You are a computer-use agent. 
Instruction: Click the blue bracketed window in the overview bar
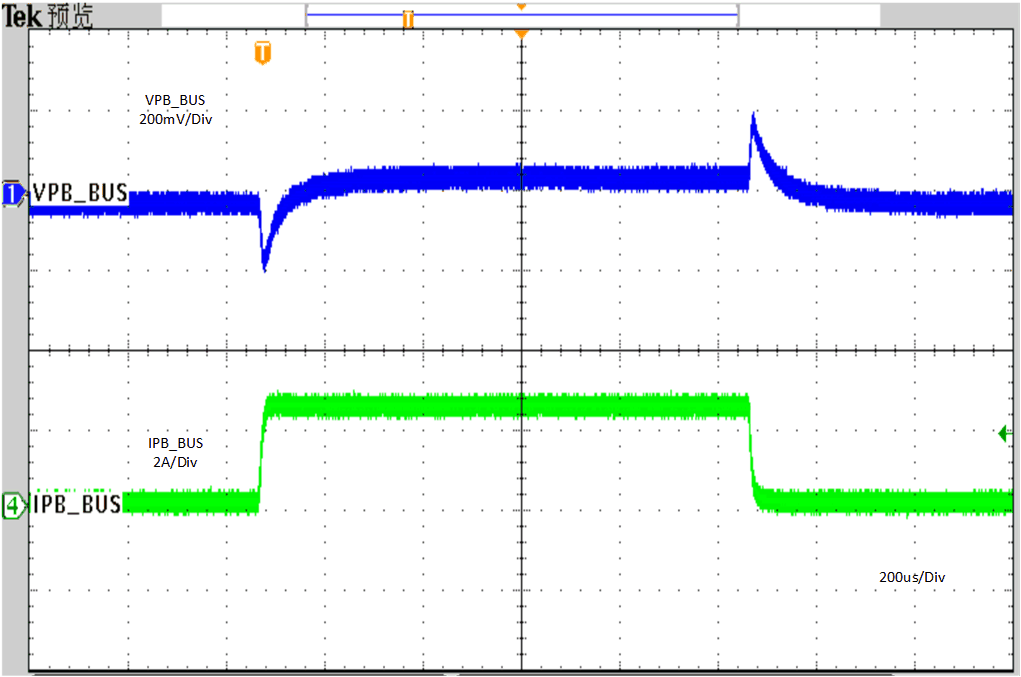(x=521, y=16)
